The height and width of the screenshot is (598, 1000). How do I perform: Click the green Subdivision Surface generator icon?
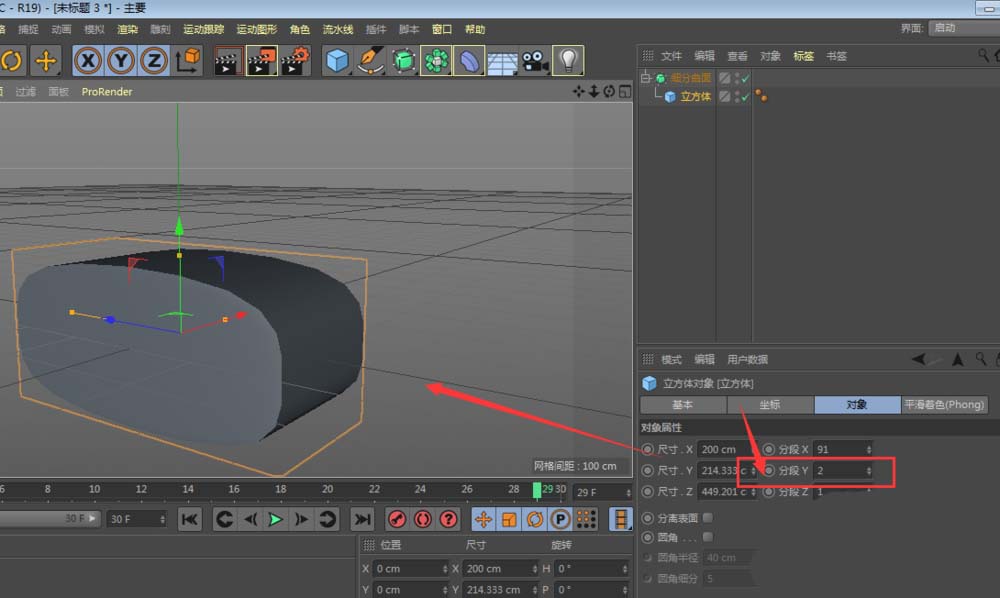(x=402, y=62)
